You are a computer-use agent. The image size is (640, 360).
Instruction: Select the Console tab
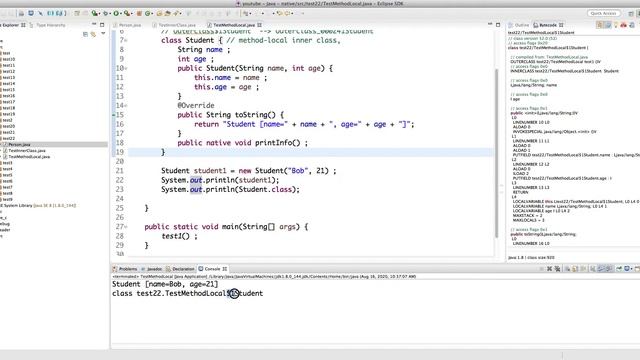point(212,269)
